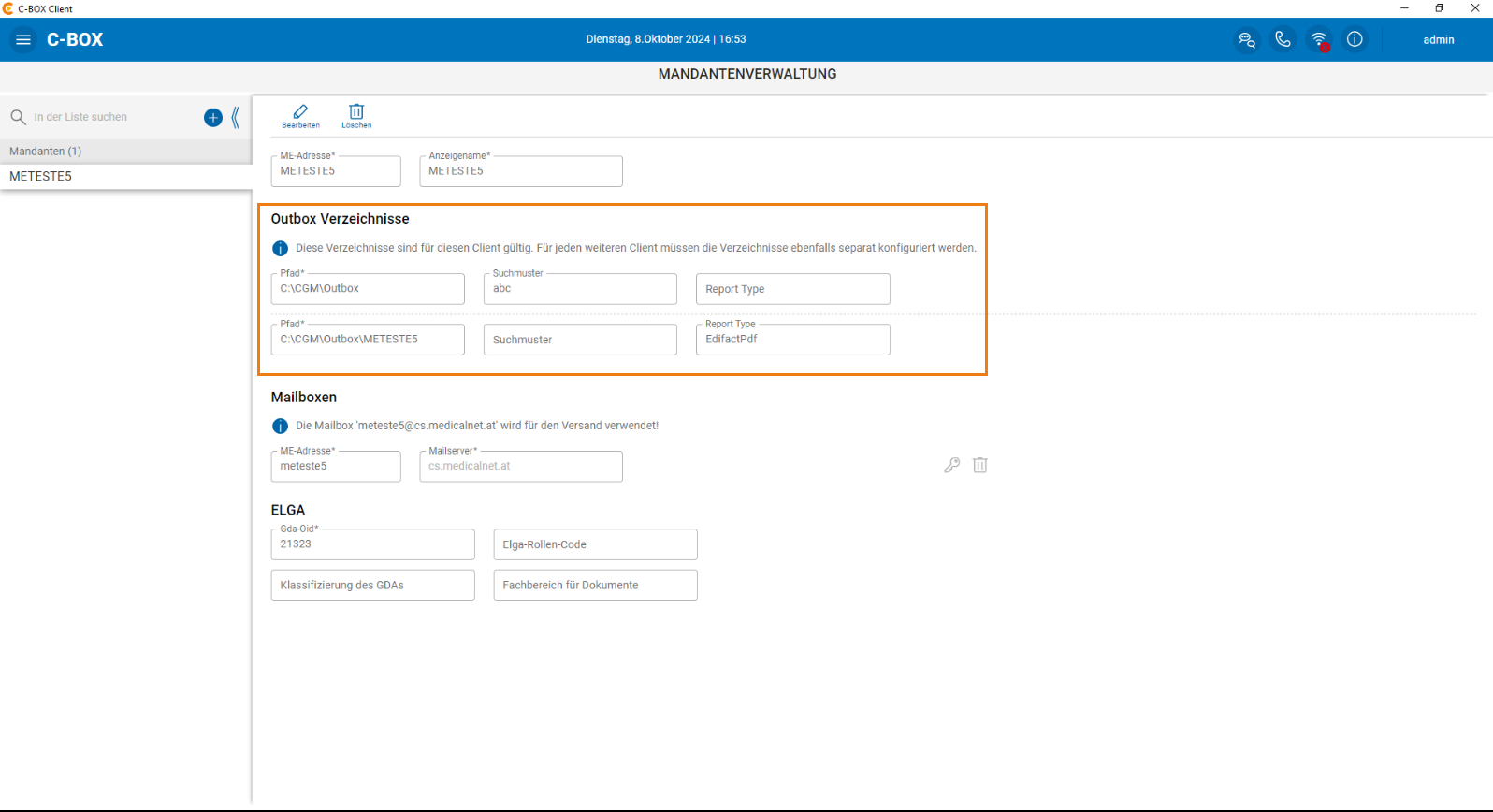Click the Pfad field C:\CGM\Outbox

tap(368, 289)
